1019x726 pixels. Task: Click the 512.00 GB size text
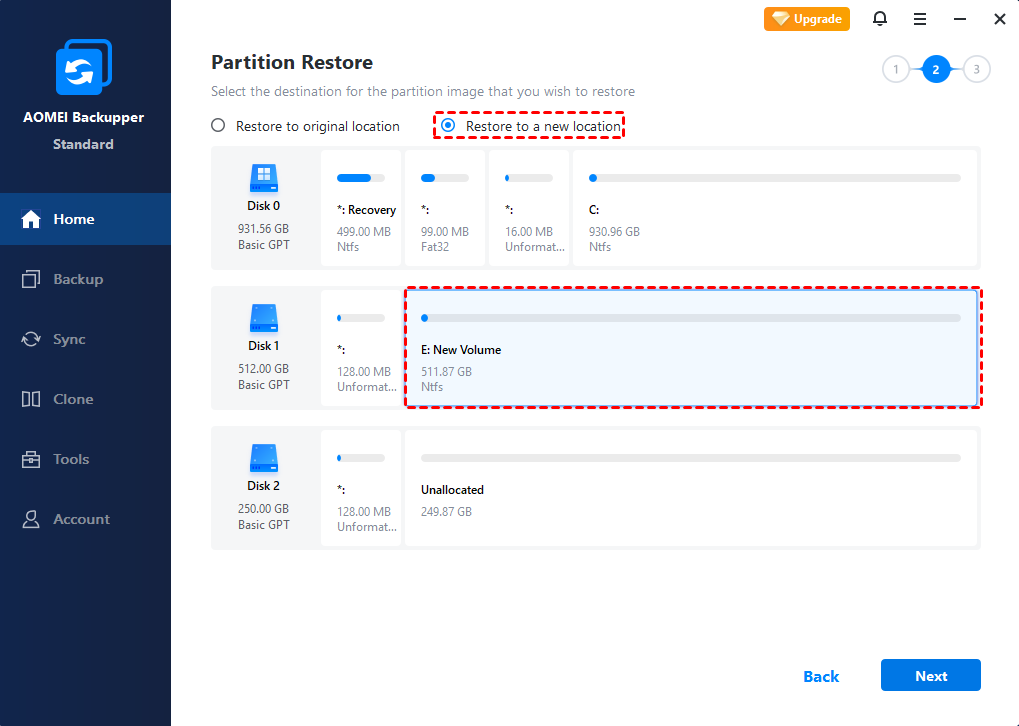(x=263, y=369)
